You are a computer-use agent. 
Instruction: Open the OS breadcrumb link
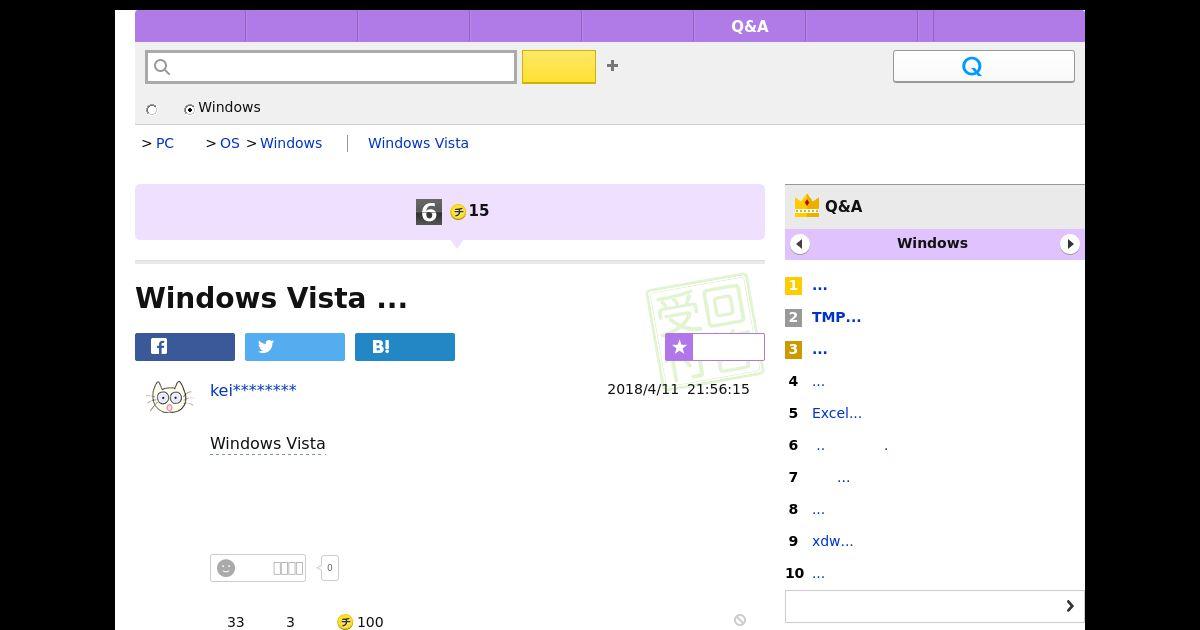[230, 143]
